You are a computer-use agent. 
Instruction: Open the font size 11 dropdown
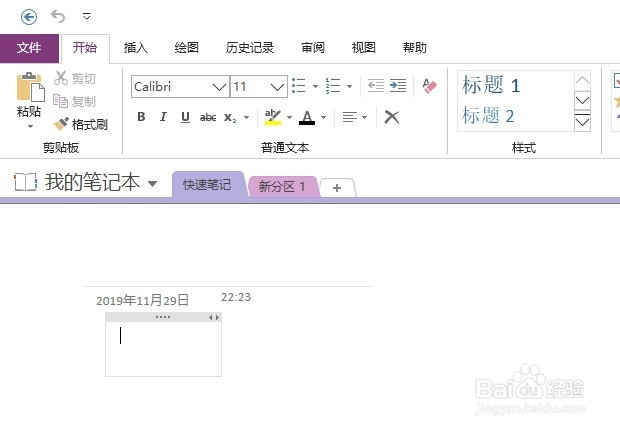pos(278,87)
